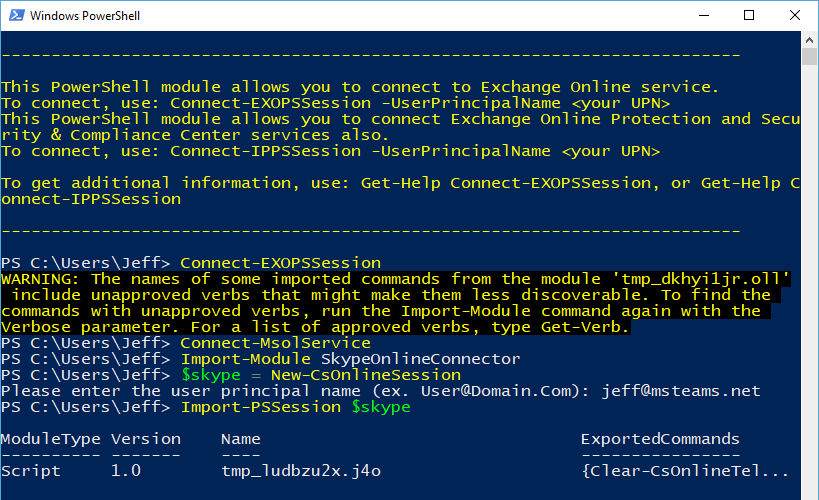Click on Import-Module SkypeOnlineConnector line
The width and height of the screenshot is (819, 500).
click(261, 359)
